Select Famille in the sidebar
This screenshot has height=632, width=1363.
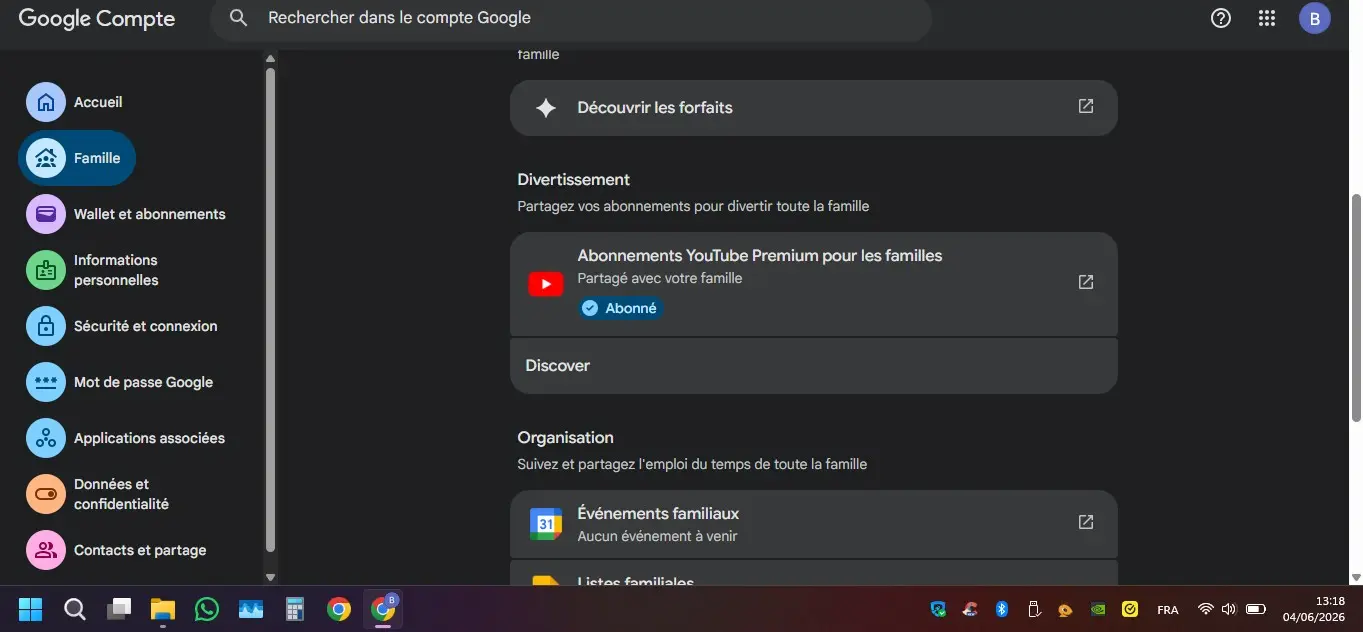(x=77, y=158)
